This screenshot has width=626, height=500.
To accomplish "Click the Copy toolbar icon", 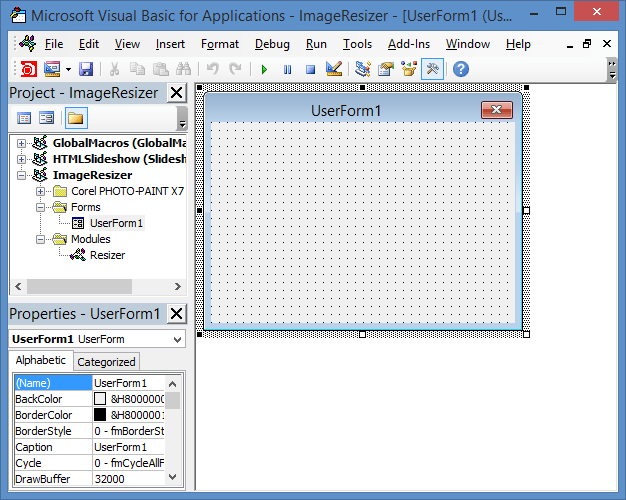I will [138, 69].
